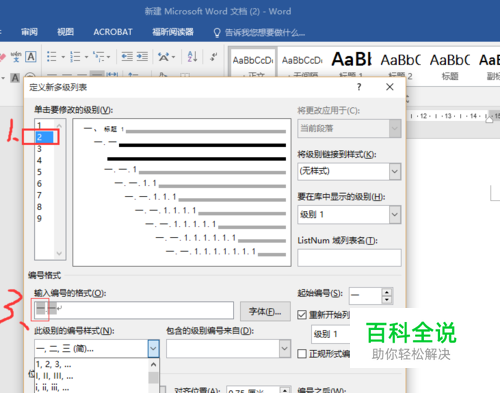Apply the 无间隔 style from gallery
500x393 pixels.
pyautogui.click(x=302, y=63)
